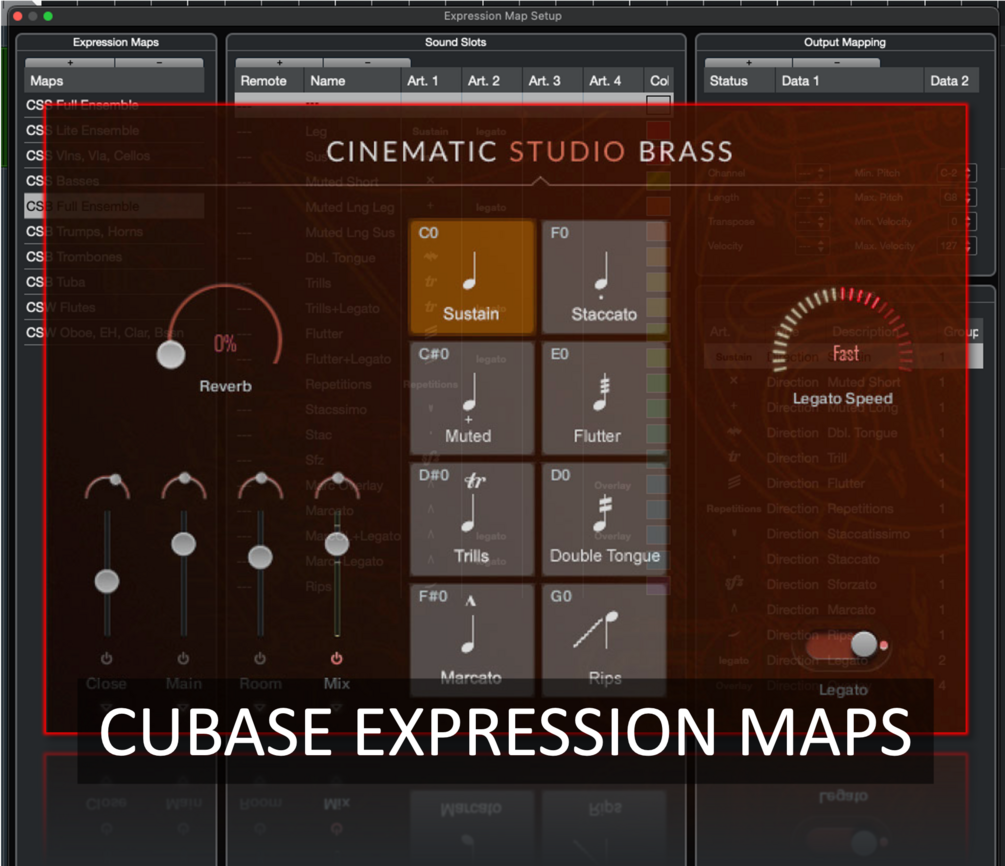
Task: Click the Max. Velocity stepper arrows
Action: [x=968, y=246]
